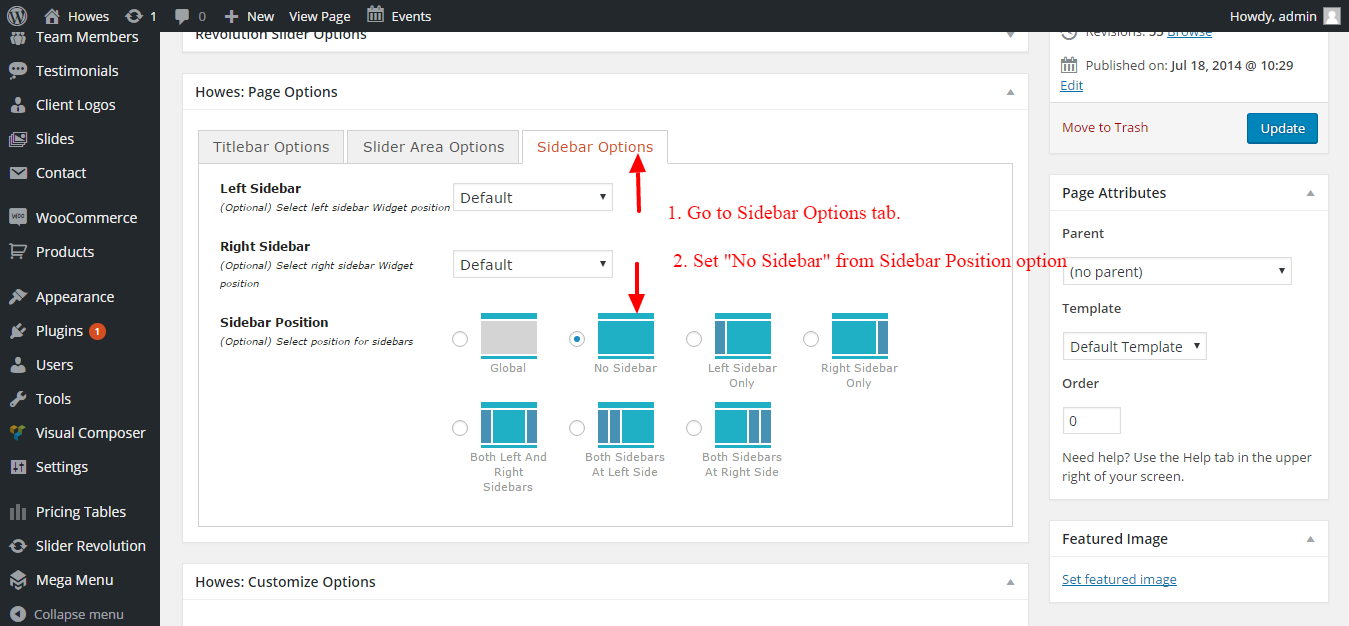The height and width of the screenshot is (626, 1349).
Task: Click the admin user avatar
Action: [x=1331, y=16]
